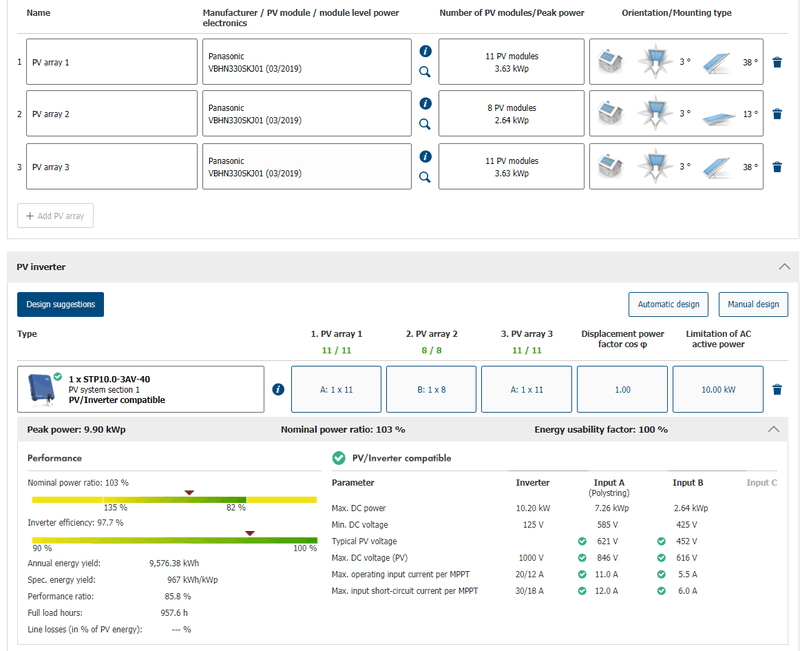Select the Manual design button
The height and width of the screenshot is (651, 800).
[x=753, y=304]
